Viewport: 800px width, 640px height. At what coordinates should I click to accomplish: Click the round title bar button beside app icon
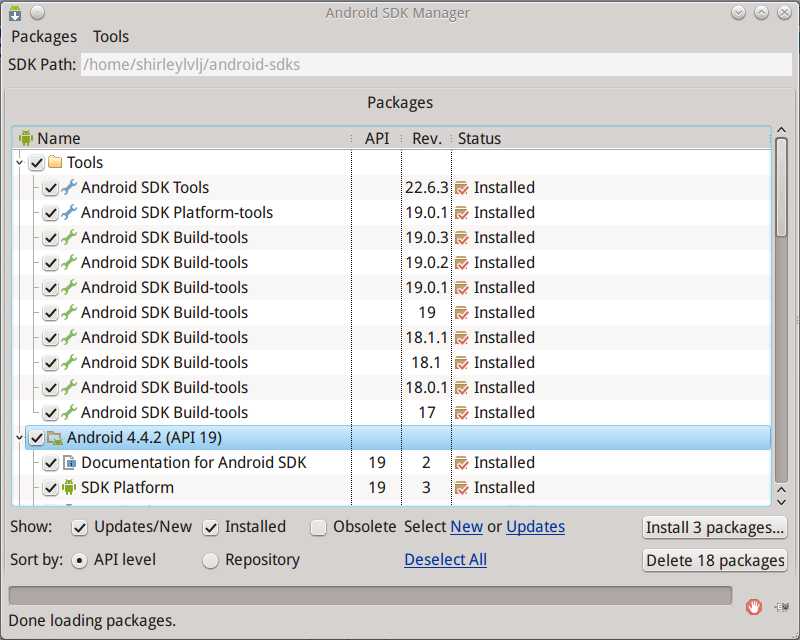tap(37, 13)
